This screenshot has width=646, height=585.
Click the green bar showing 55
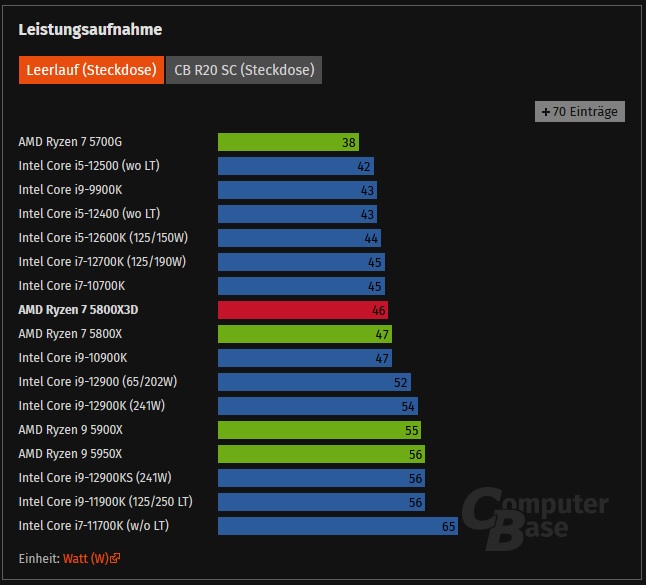[319, 430]
